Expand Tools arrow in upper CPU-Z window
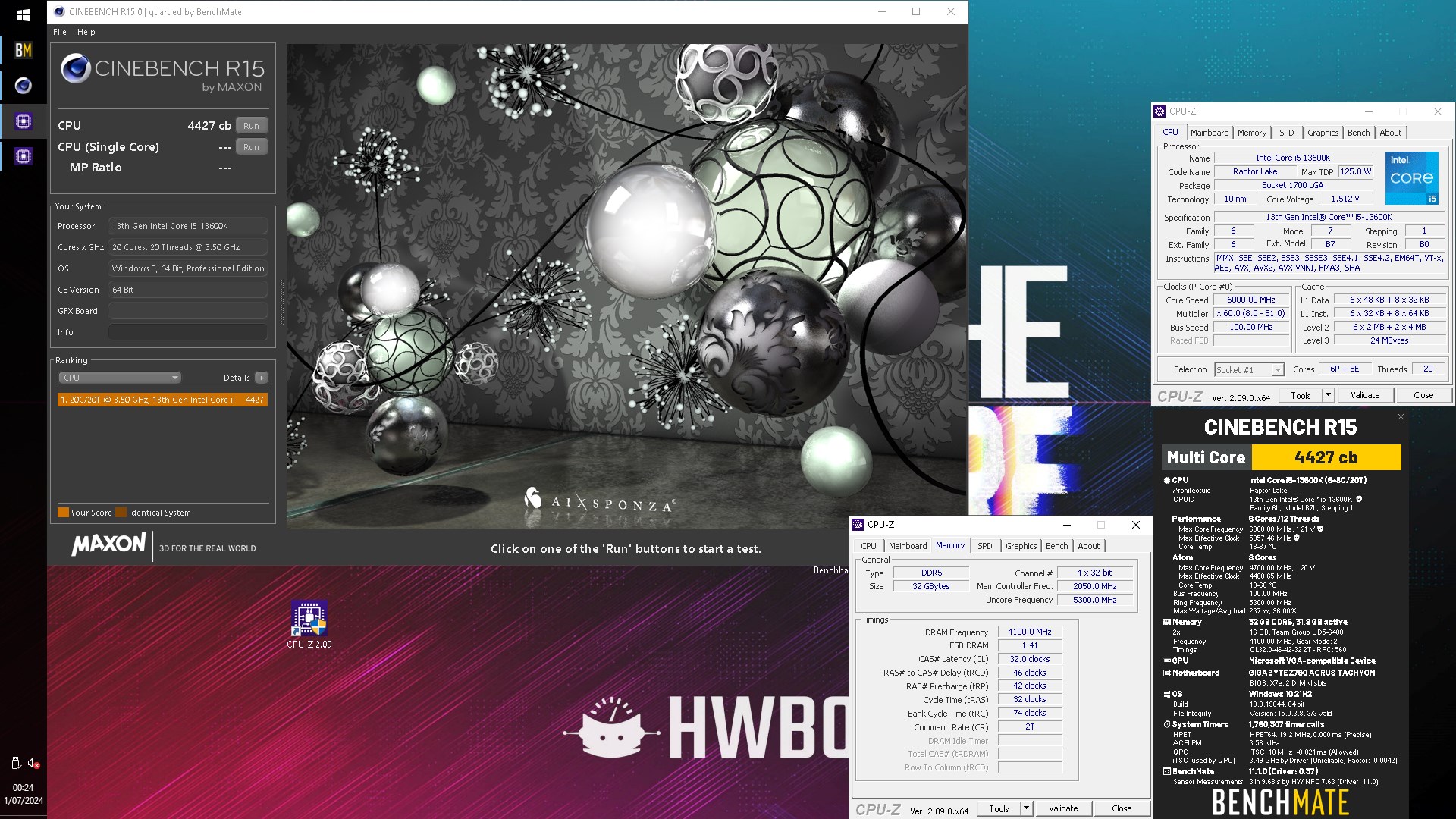 [1328, 395]
